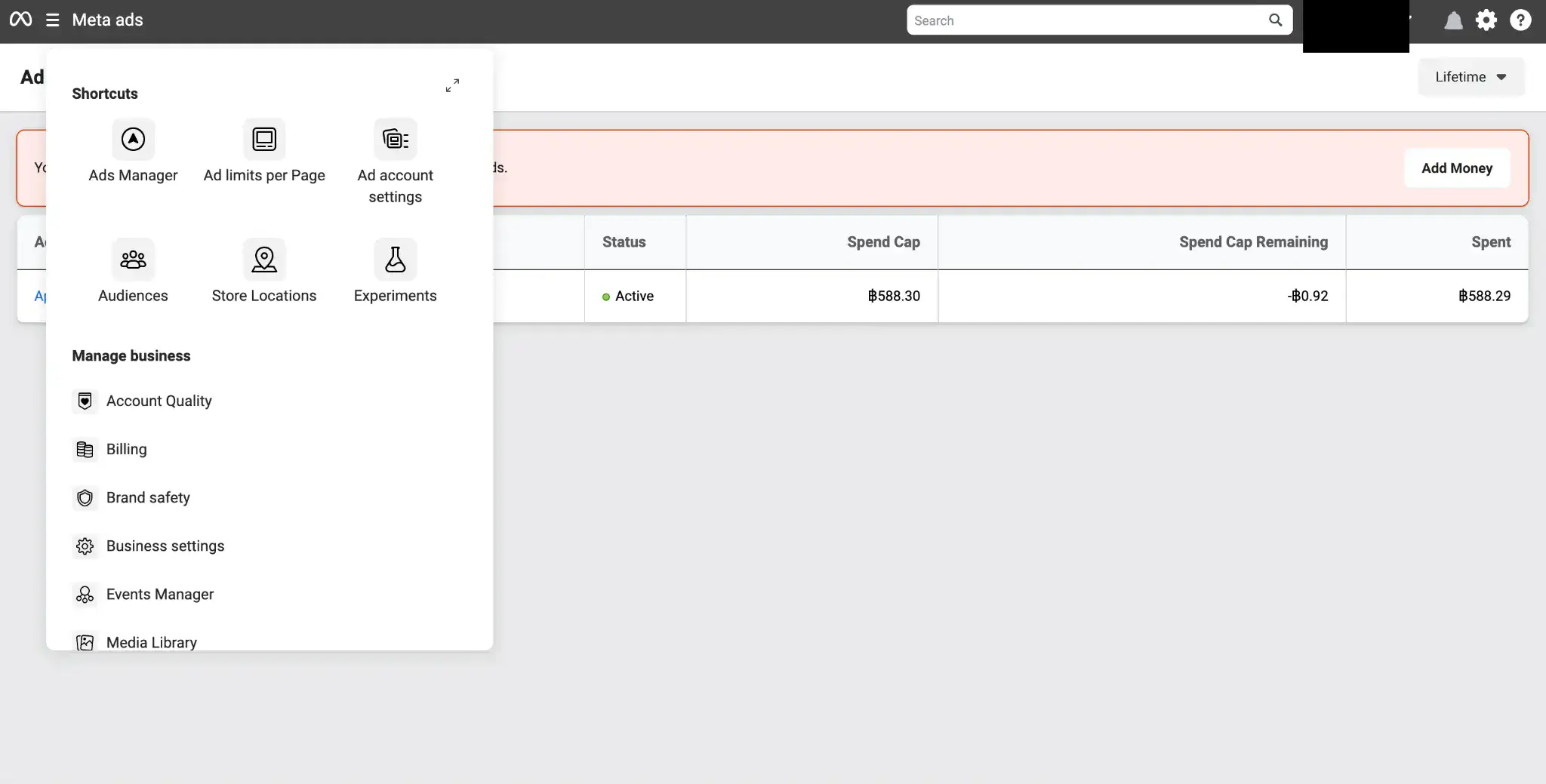Click the notifications bell icon
Image resolution: width=1546 pixels, height=784 pixels.
coord(1453,20)
